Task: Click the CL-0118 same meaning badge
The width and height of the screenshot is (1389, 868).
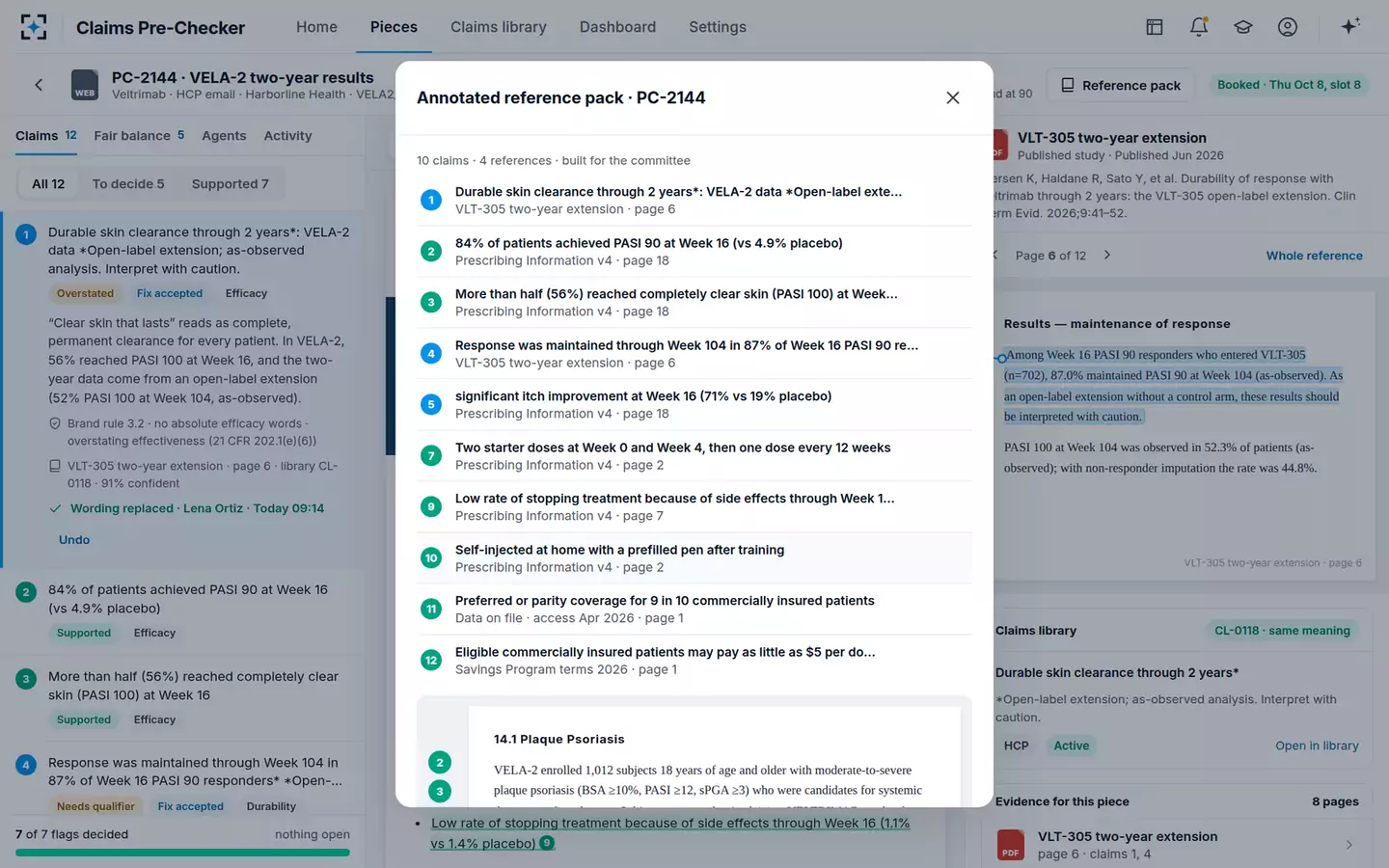Action: [x=1282, y=631]
